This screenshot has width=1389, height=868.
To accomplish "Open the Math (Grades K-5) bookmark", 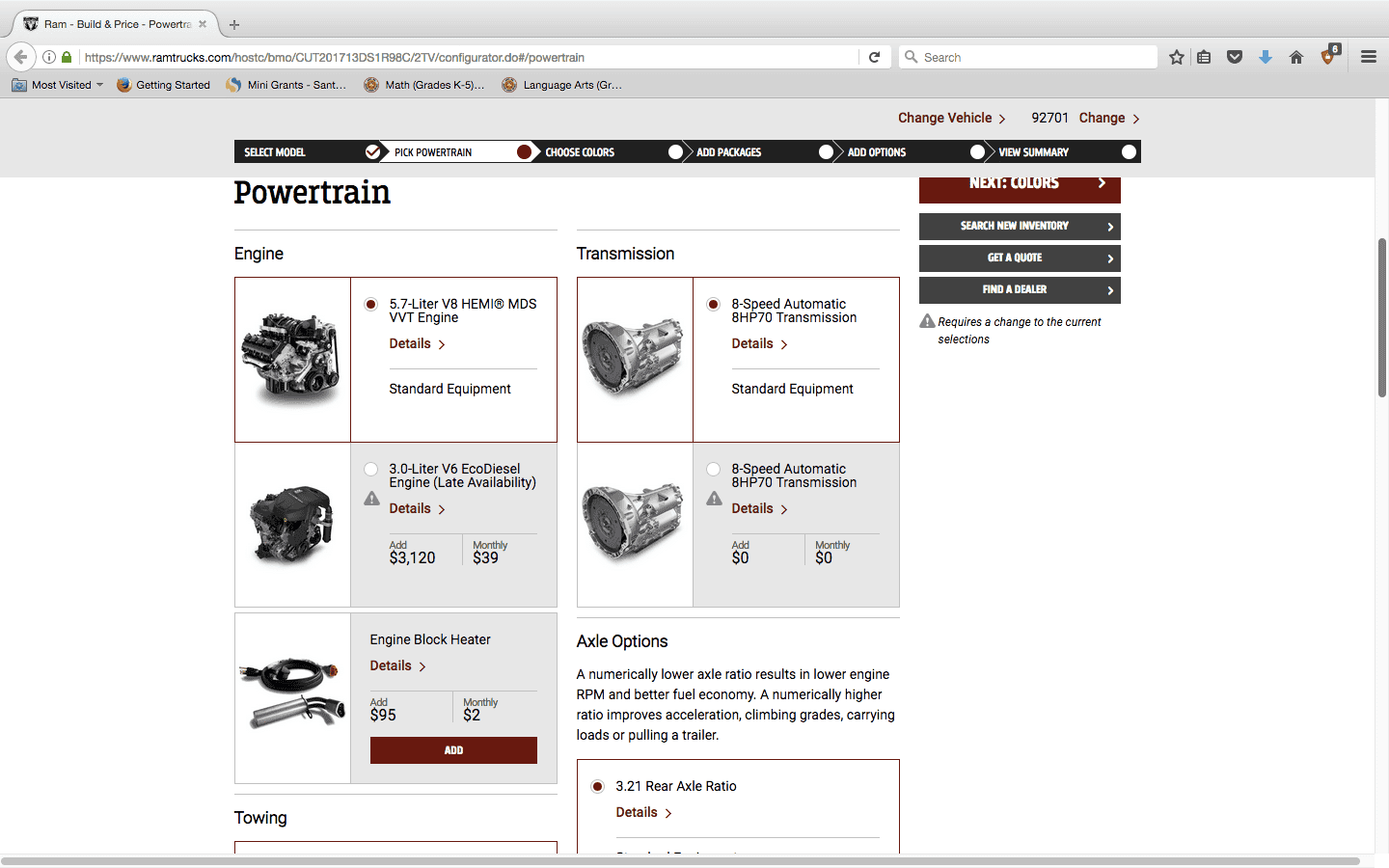I will [x=424, y=85].
